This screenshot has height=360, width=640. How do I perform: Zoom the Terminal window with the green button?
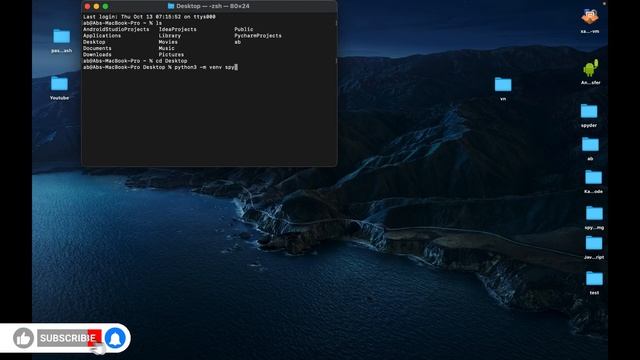click(105, 6)
